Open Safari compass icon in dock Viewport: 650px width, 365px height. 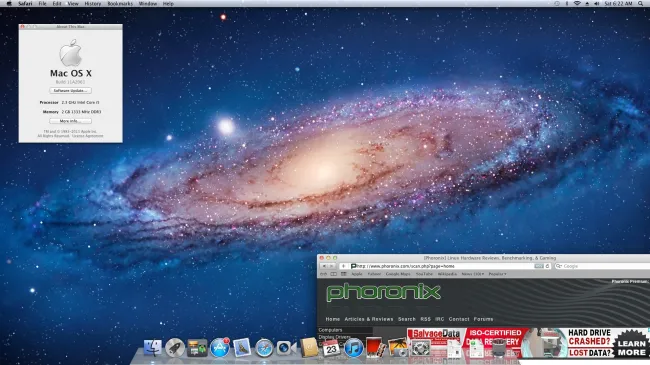pyautogui.click(x=264, y=348)
